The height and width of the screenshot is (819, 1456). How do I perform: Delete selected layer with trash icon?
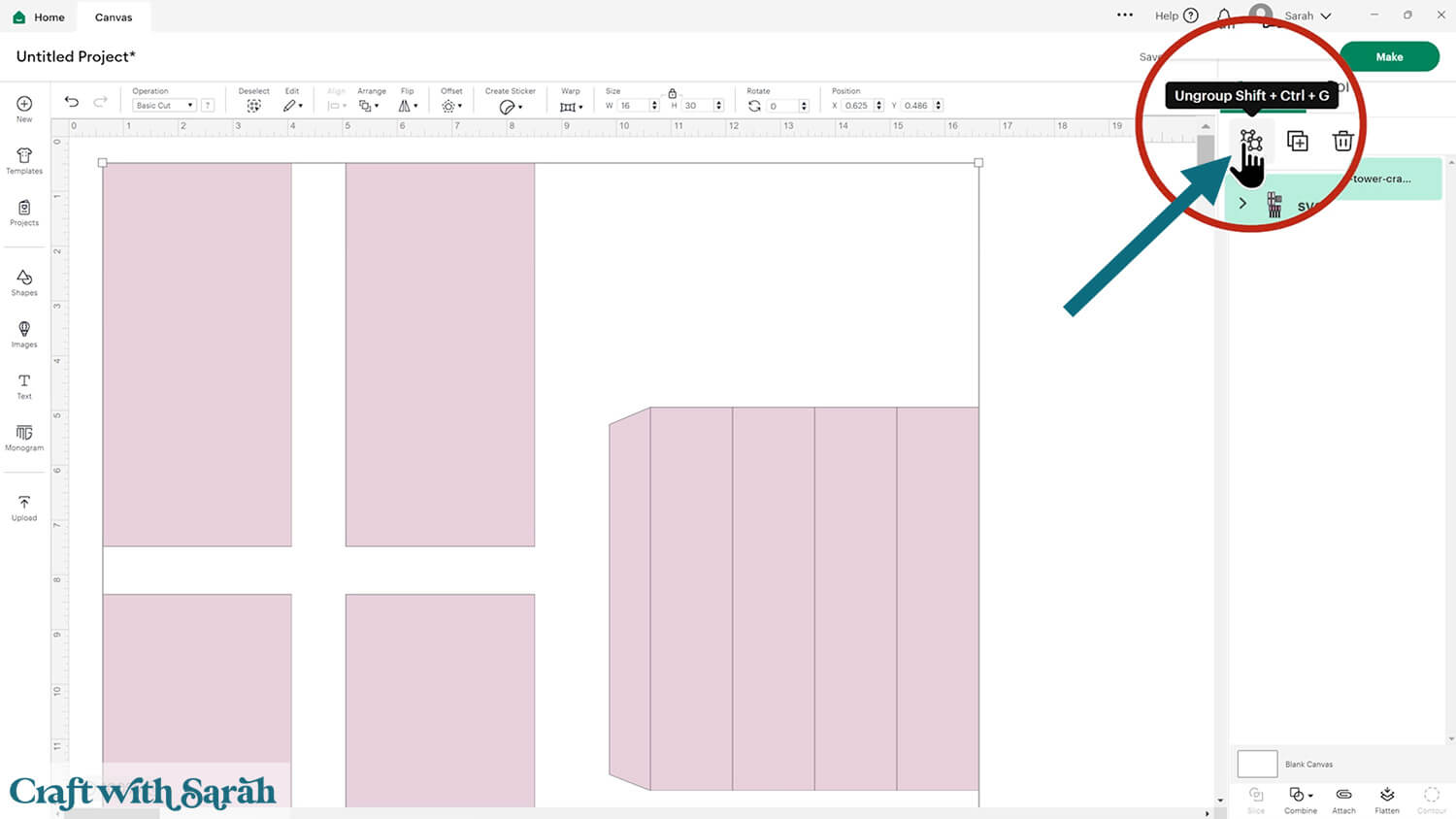(x=1342, y=142)
